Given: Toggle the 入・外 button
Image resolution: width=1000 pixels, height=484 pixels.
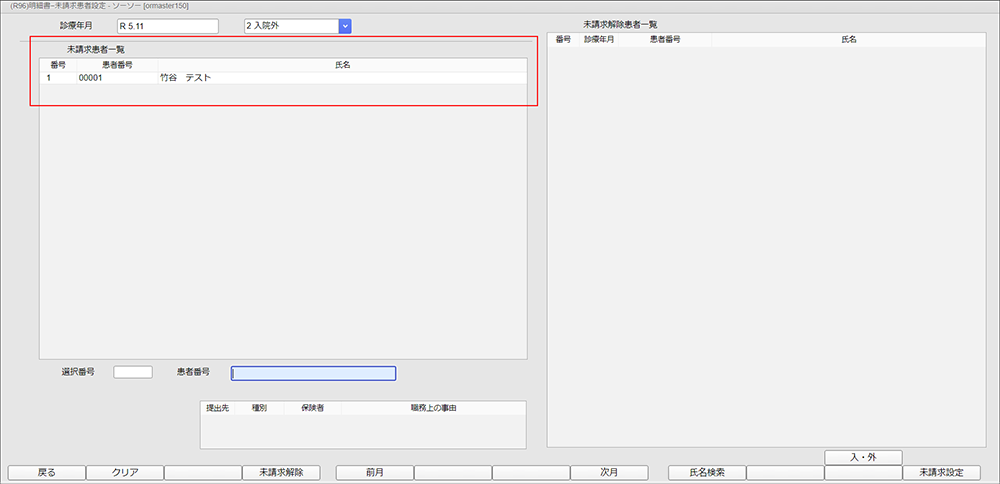Looking at the screenshot, I should tap(863, 457).
